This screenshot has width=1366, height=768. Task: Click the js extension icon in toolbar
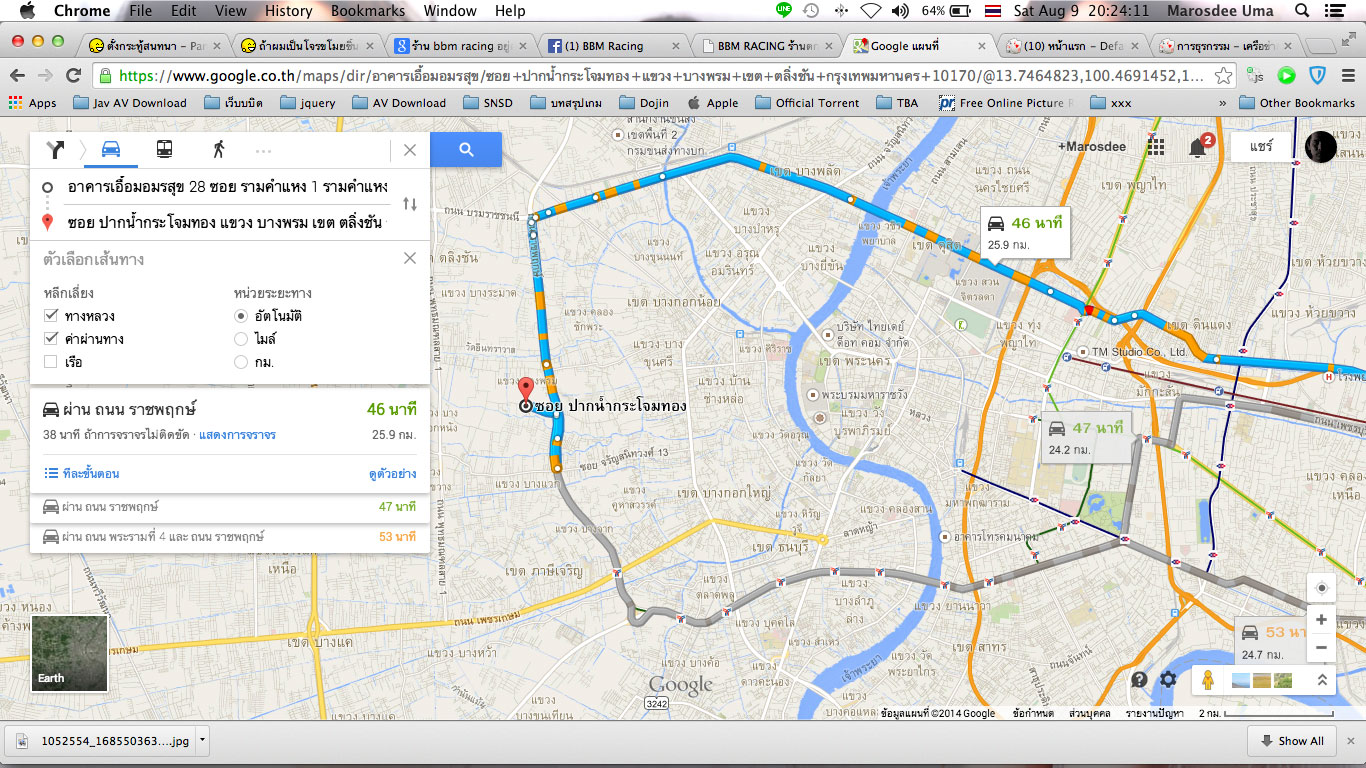click(x=1257, y=75)
